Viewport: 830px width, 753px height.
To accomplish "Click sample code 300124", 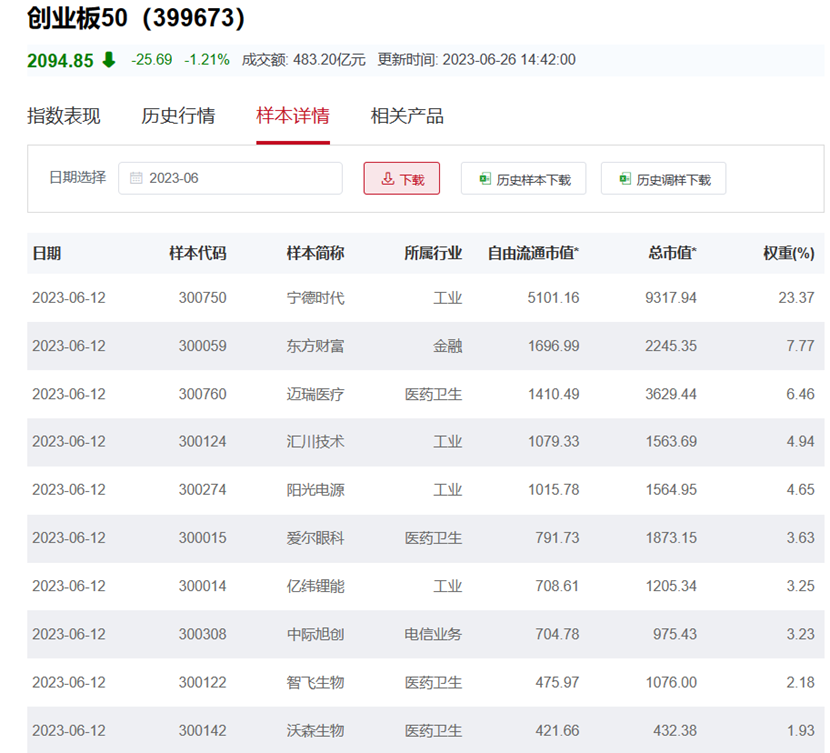I will click(x=202, y=441).
